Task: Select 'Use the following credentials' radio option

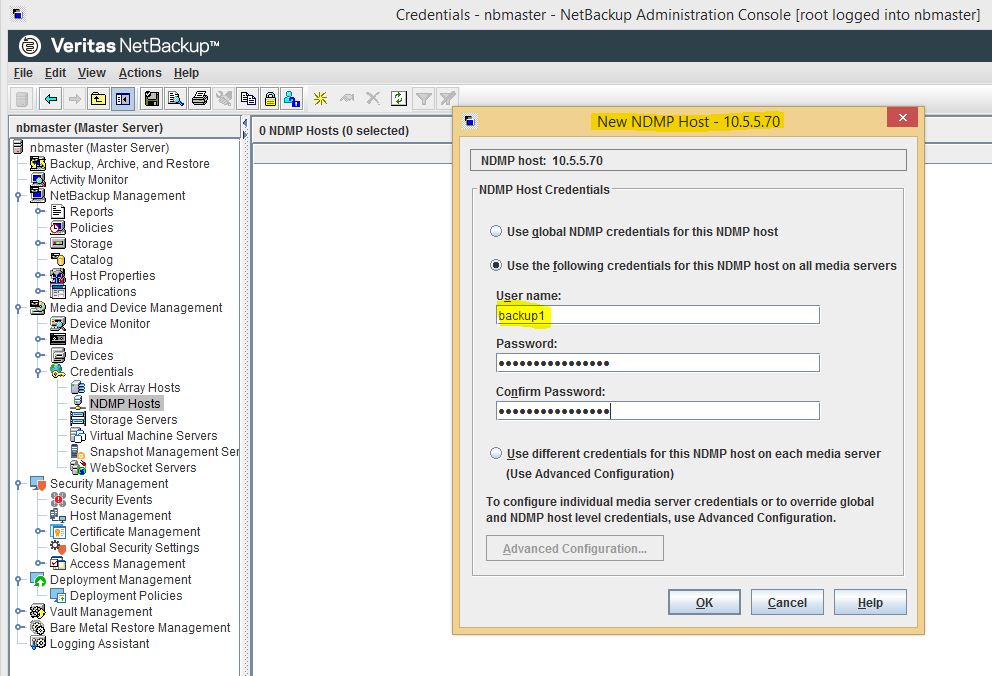Action: [x=496, y=266]
